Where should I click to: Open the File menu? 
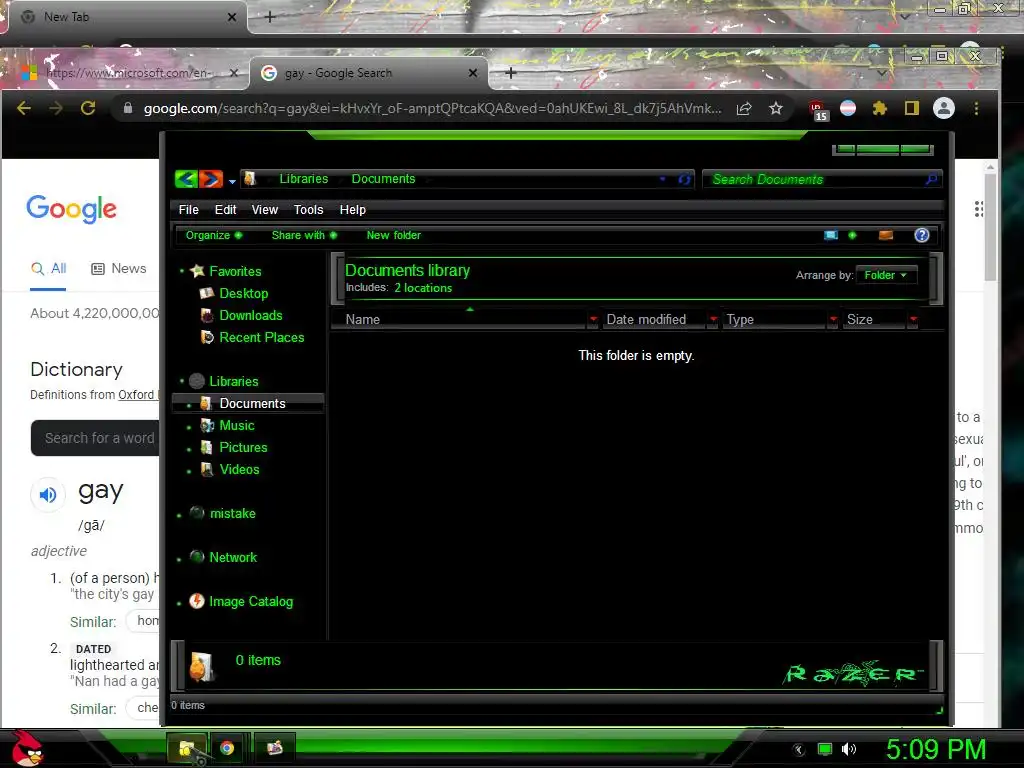(x=189, y=210)
